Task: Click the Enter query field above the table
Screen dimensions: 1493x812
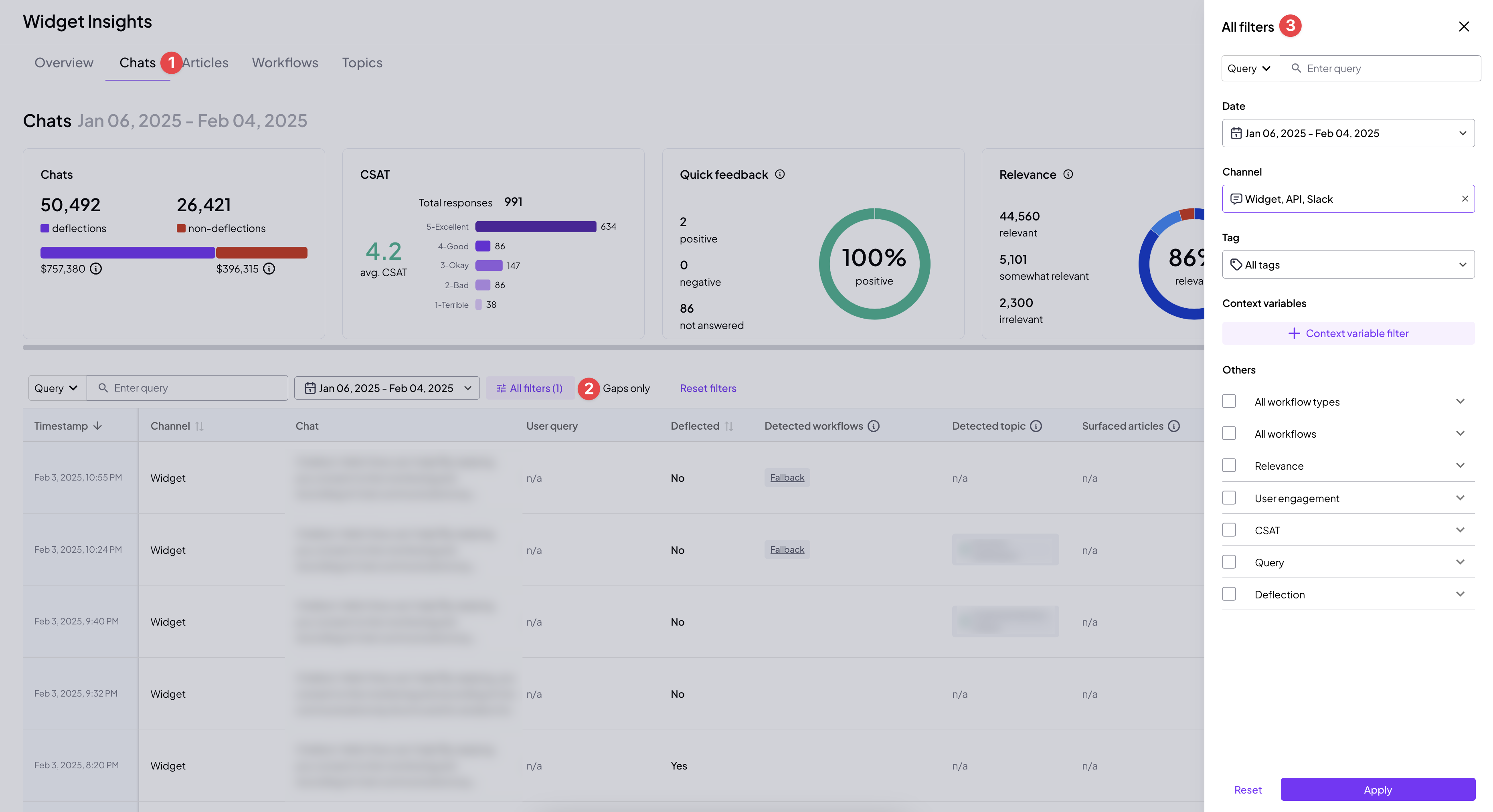Action: coord(187,388)
